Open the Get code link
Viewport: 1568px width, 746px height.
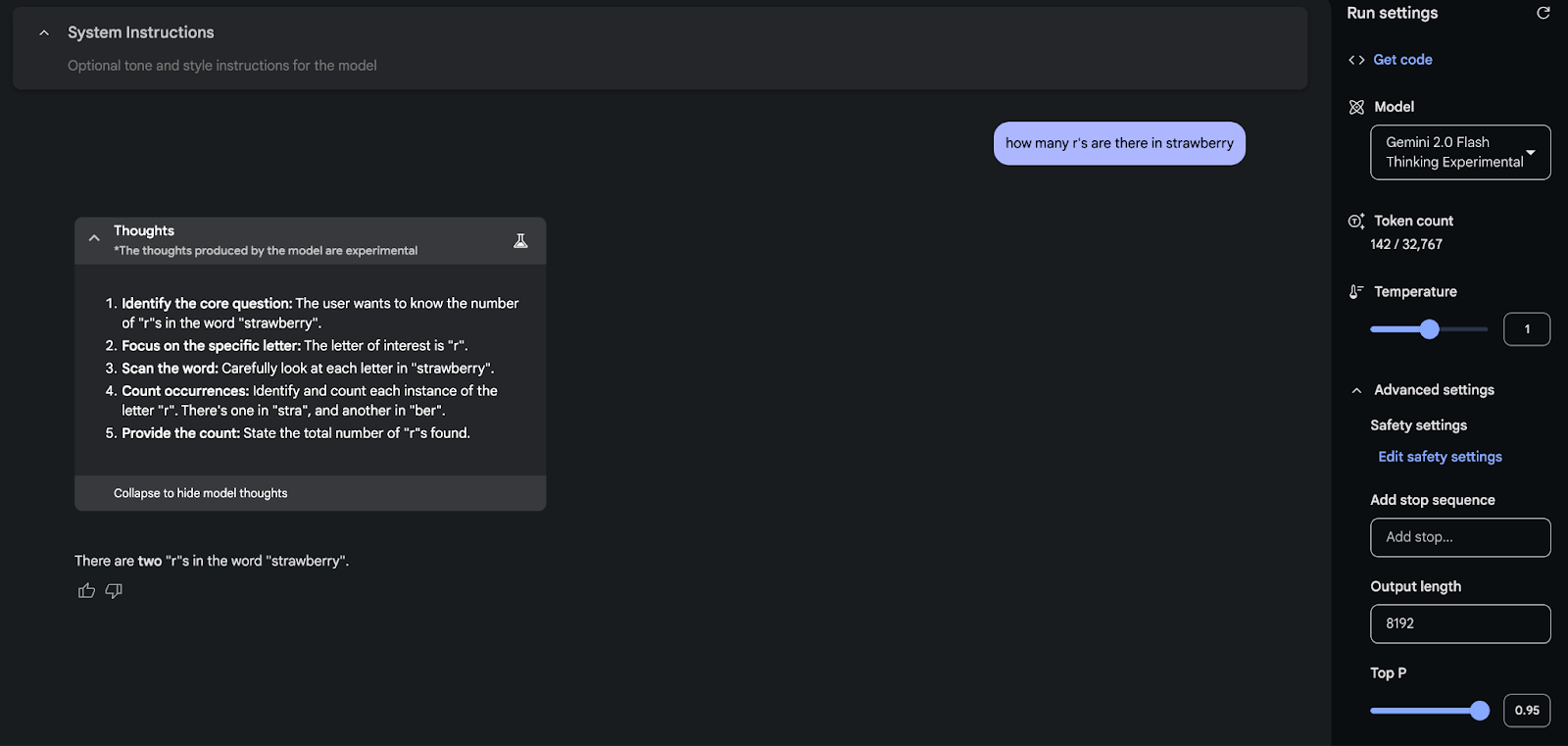1402,60
